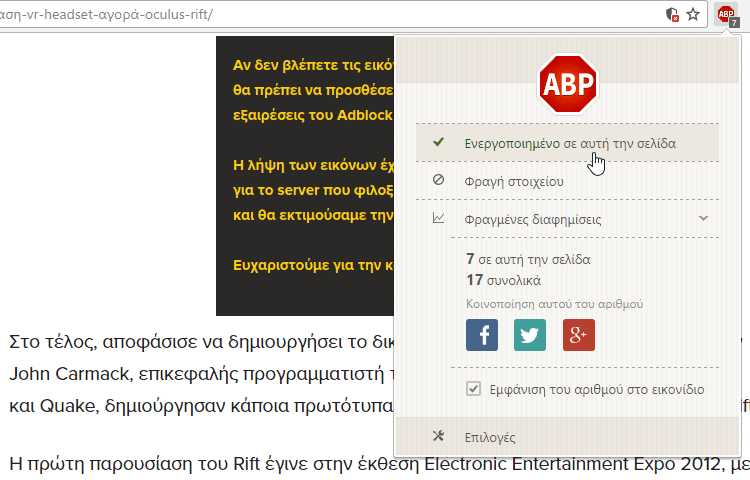Open Επιλογές from the popup
Image resolution: width=750 pixels, height=480 pixels.
(490, 437)
